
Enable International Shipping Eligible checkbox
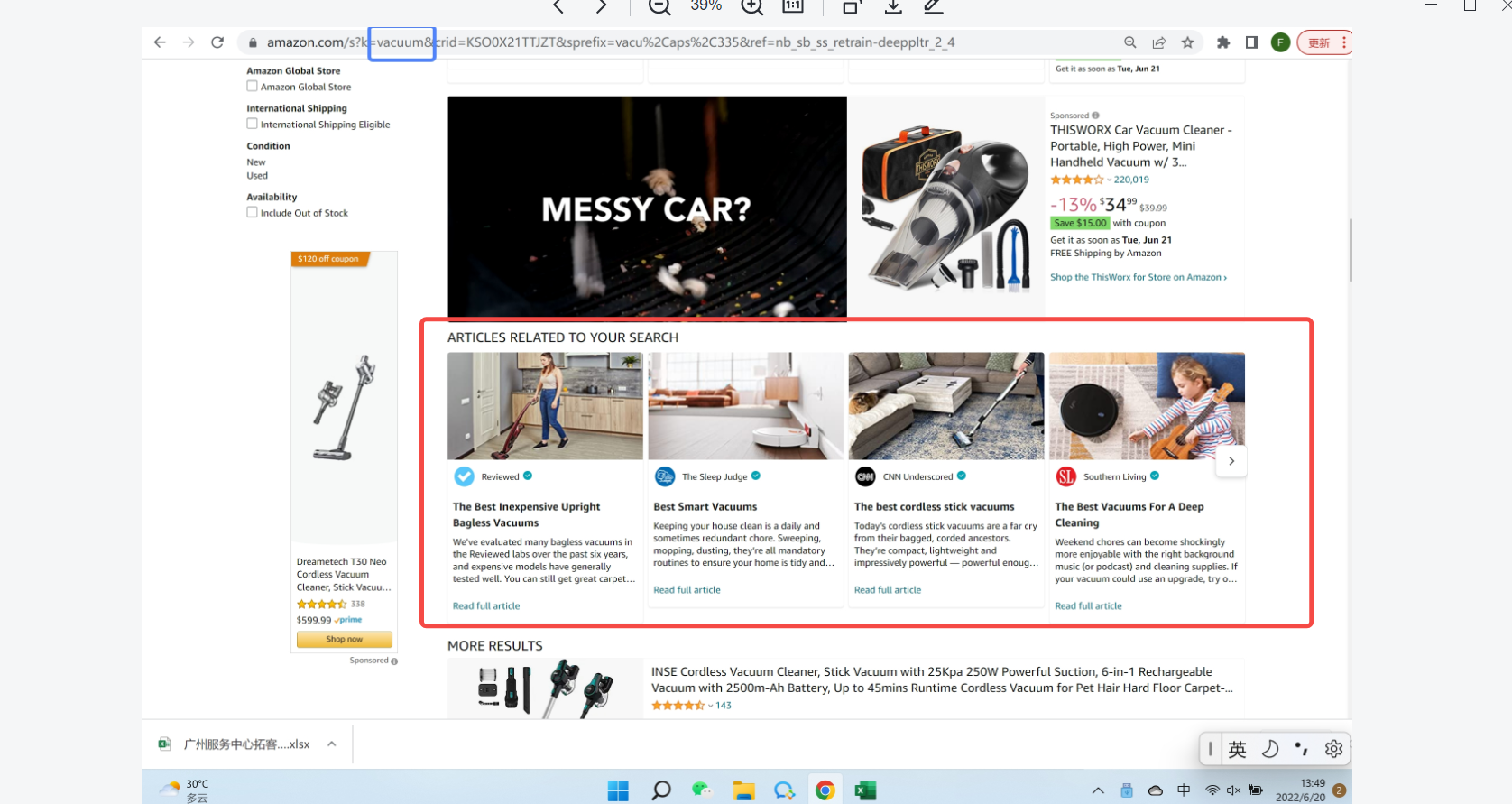[x=253, y=125]
